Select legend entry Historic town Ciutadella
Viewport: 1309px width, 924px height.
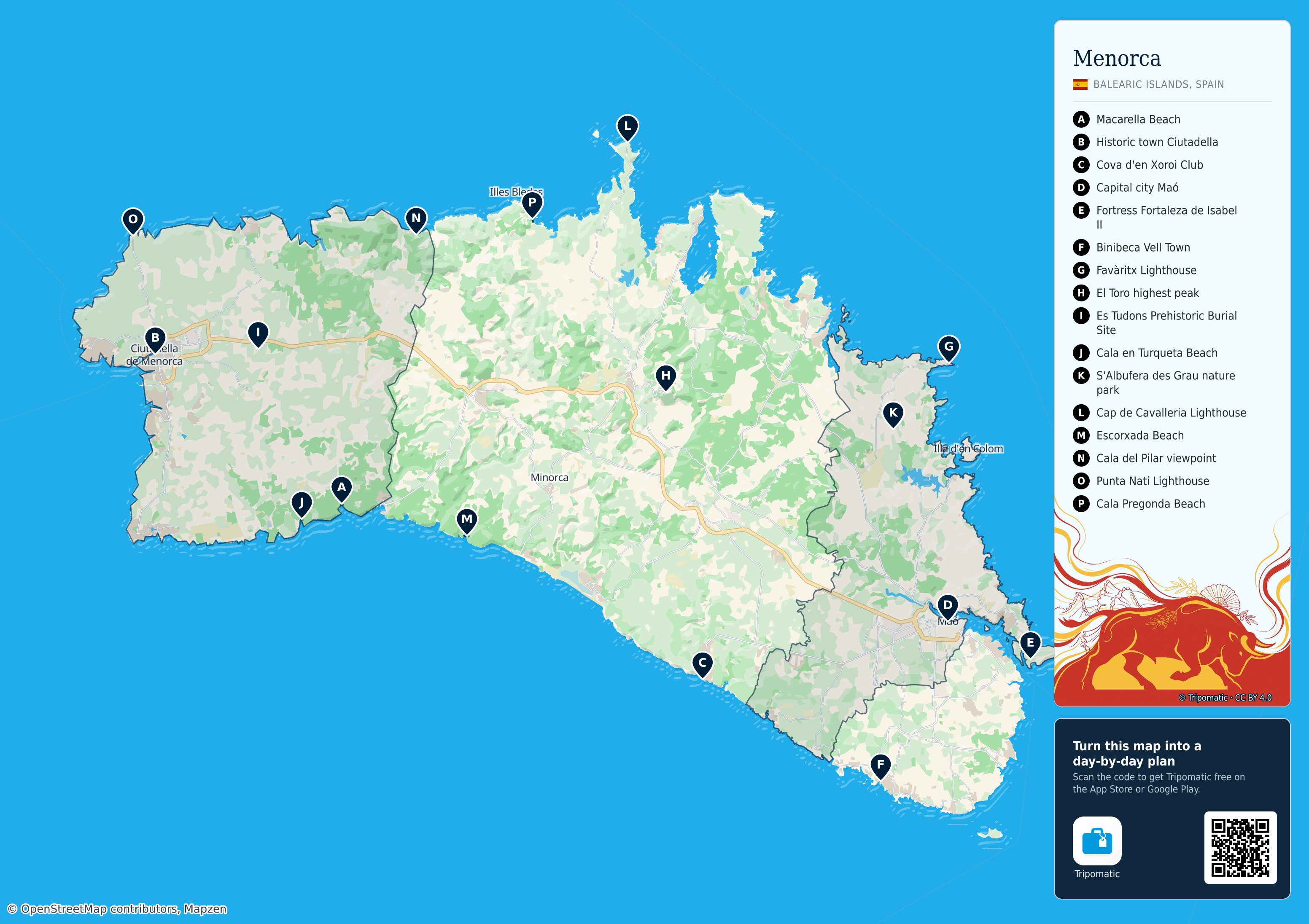1145,142
